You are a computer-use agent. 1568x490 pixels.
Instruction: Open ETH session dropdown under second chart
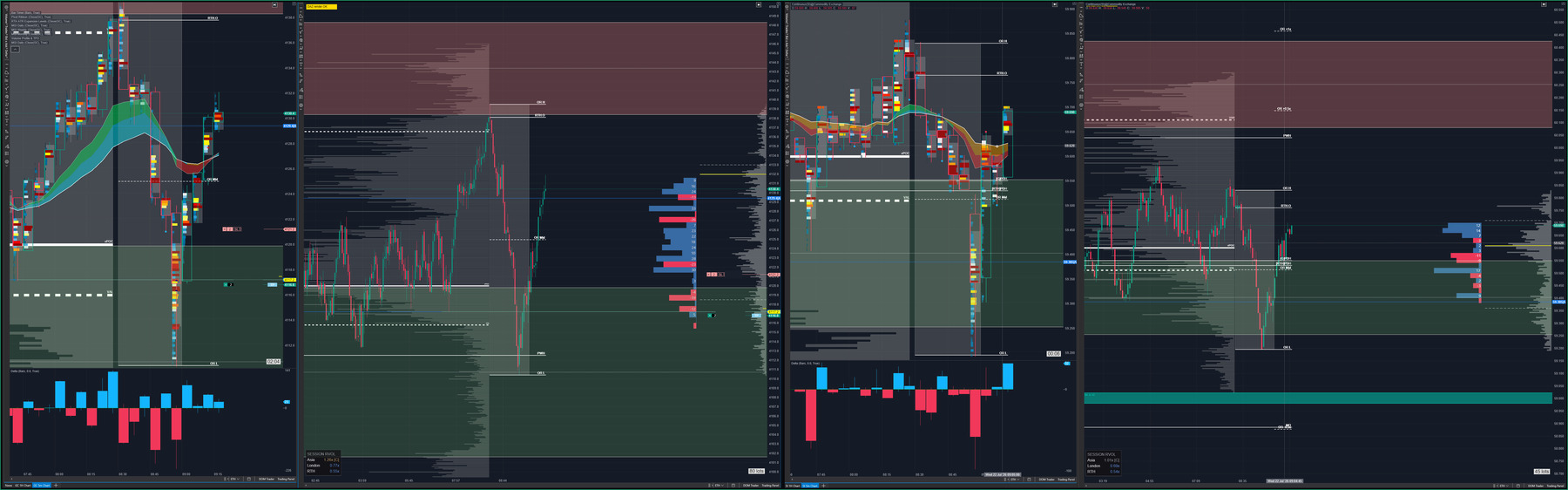718,486
